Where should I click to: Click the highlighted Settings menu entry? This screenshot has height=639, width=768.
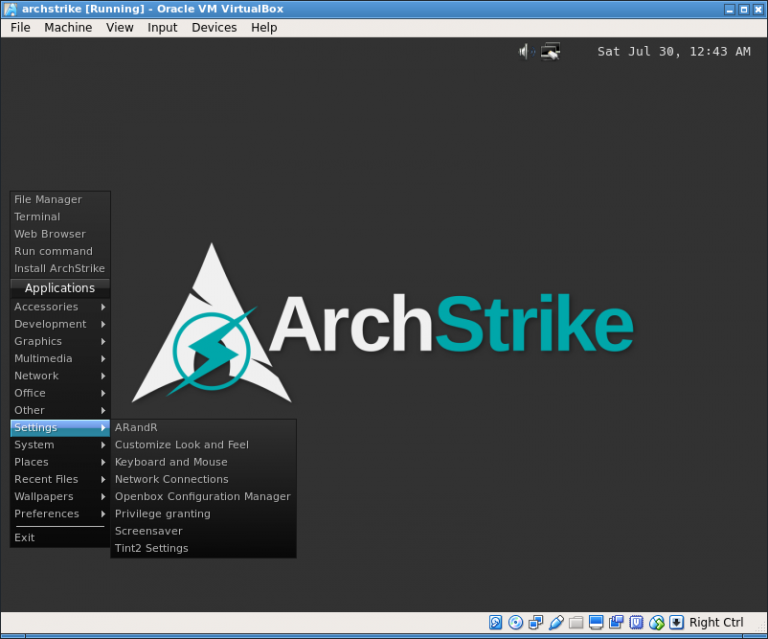coord(60,427)
